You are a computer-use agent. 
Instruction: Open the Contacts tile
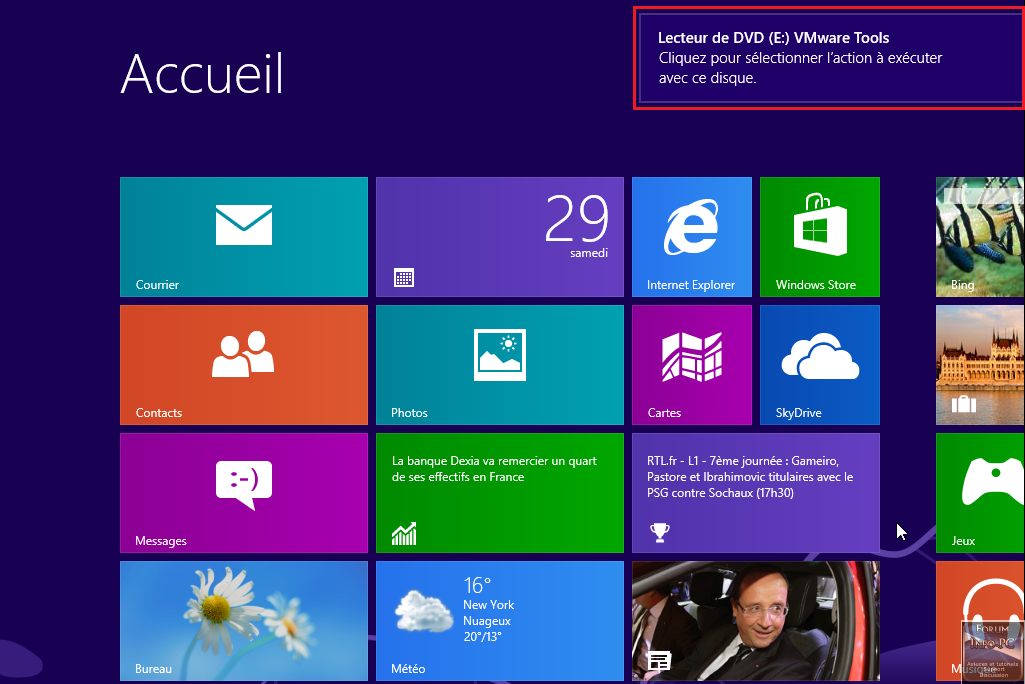[x=244, y=365]
